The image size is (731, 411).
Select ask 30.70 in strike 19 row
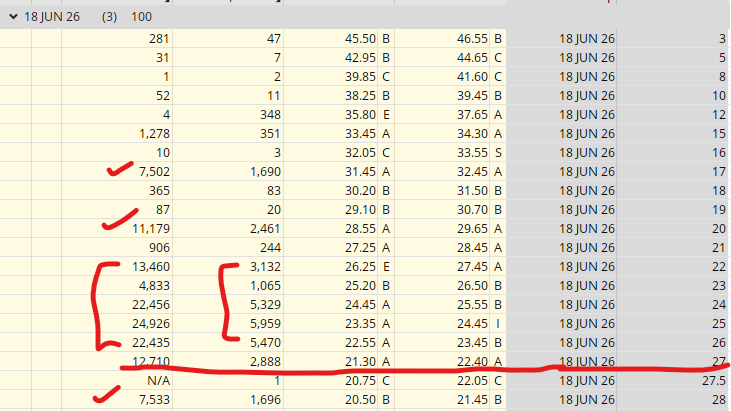472,210
